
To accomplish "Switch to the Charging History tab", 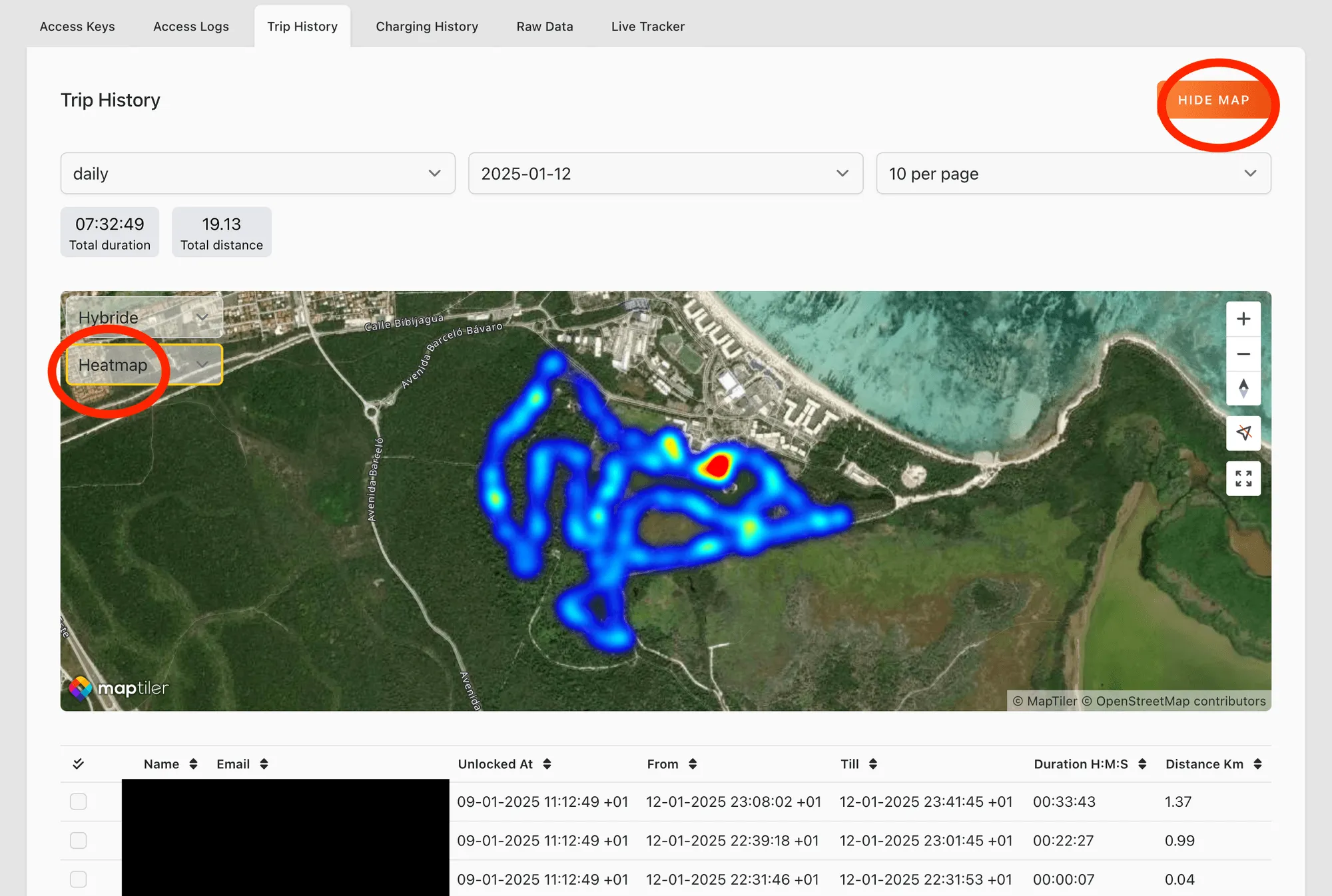I will 427,27.
